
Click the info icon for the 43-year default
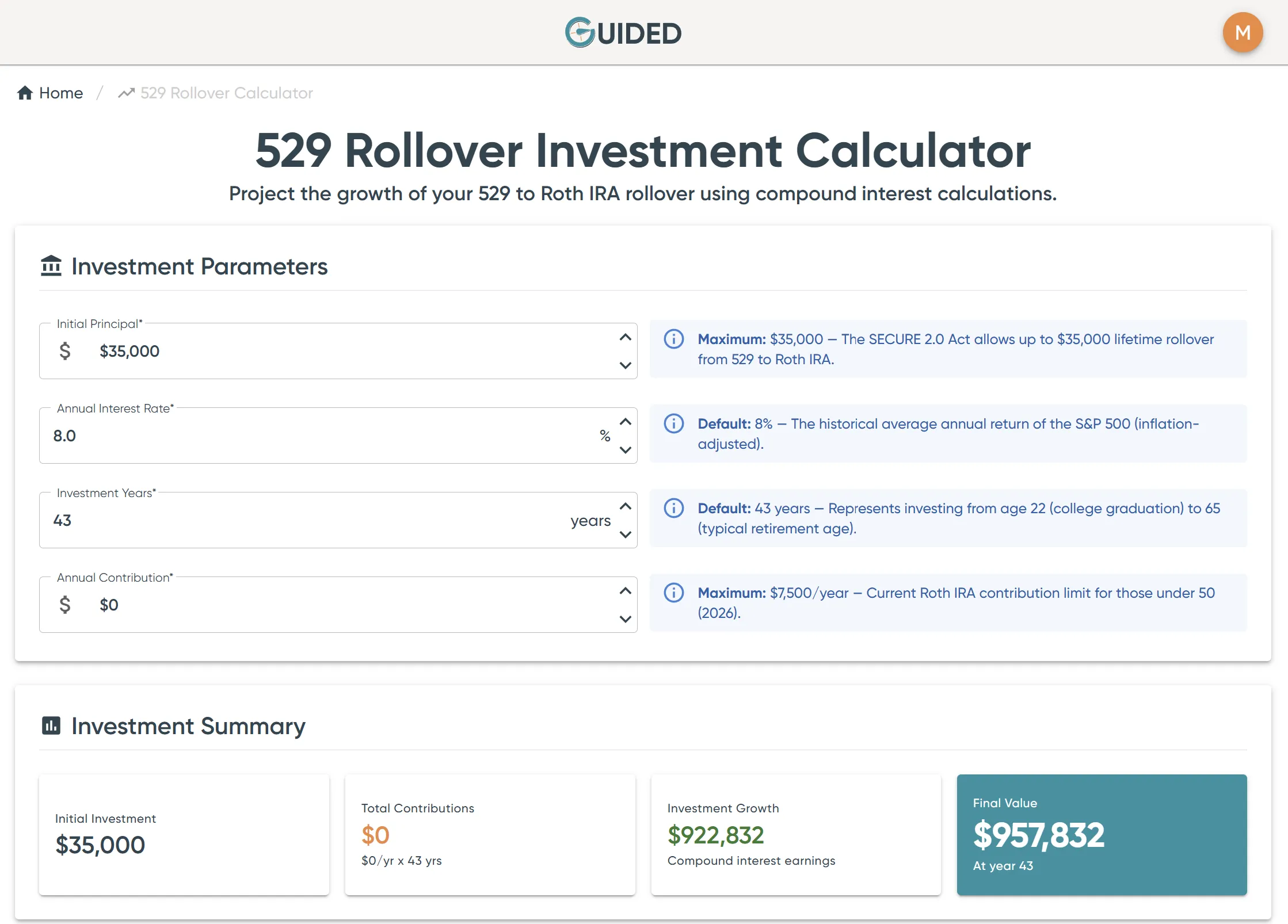coord(674,508)
